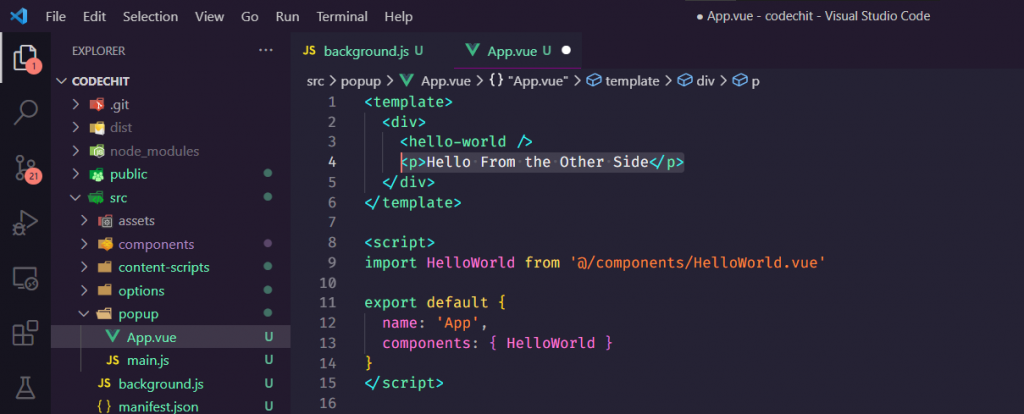Click the closing </template> tag
The height and width of the screenshot is (414, 1024).
pos(413,202)
